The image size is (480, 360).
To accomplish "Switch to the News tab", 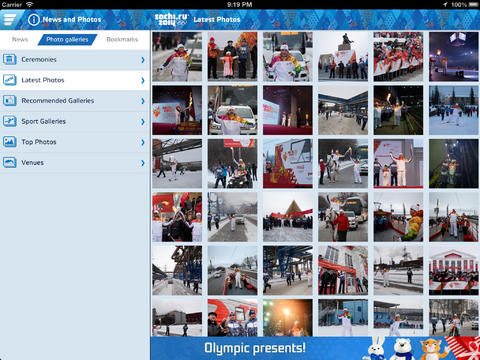I will (x=20, y=39).
